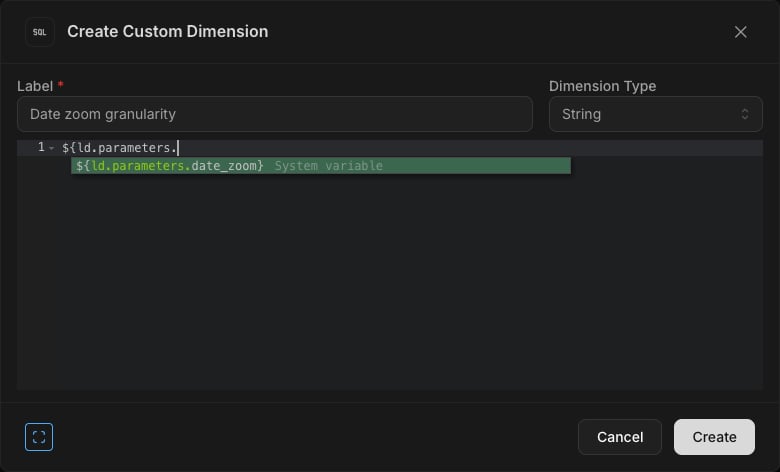Screen dimensions: 780x472
Task: Click the SQL badge icon
Action: tap(40, 32)
